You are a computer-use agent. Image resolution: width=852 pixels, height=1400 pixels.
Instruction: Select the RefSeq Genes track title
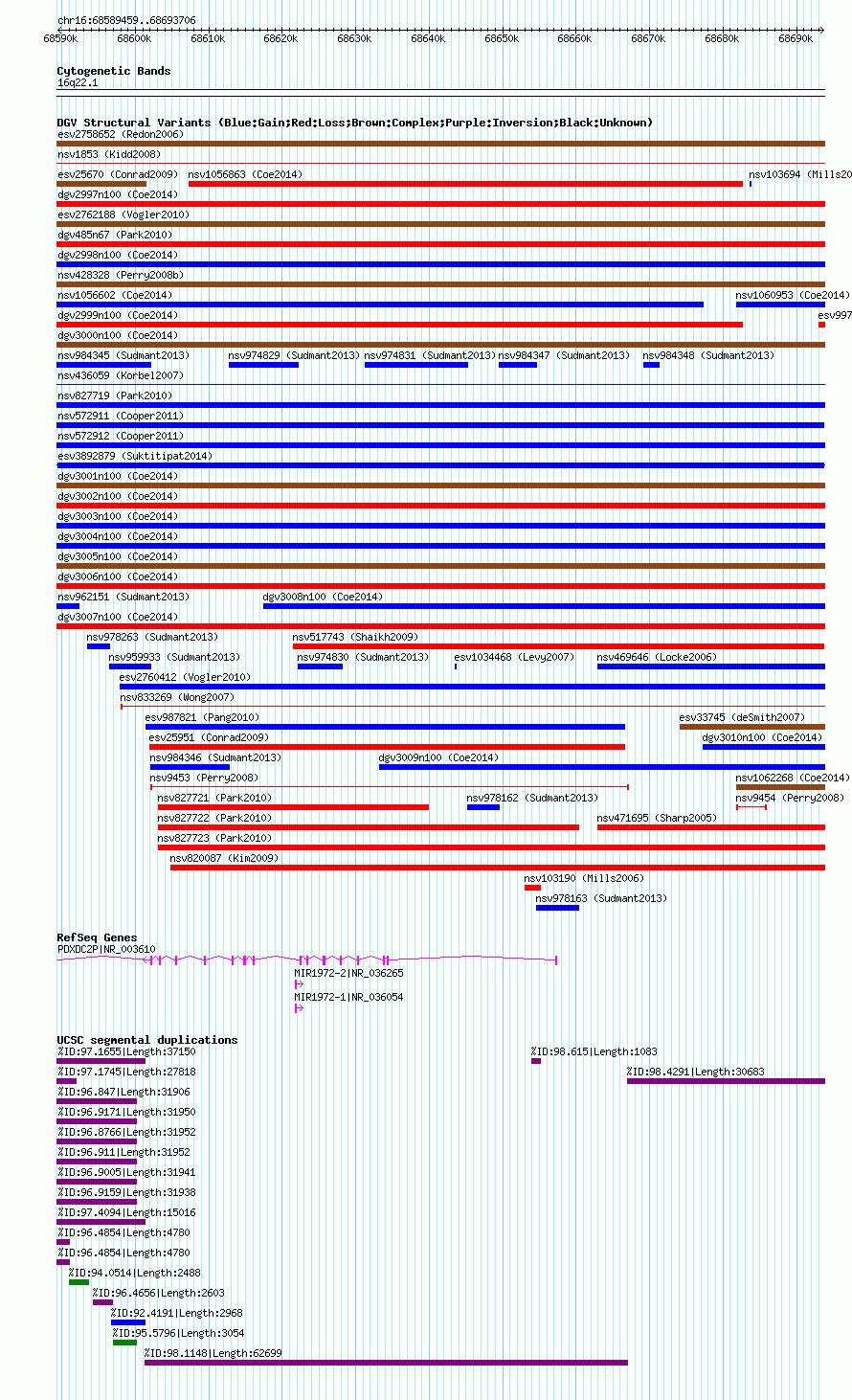97,937
